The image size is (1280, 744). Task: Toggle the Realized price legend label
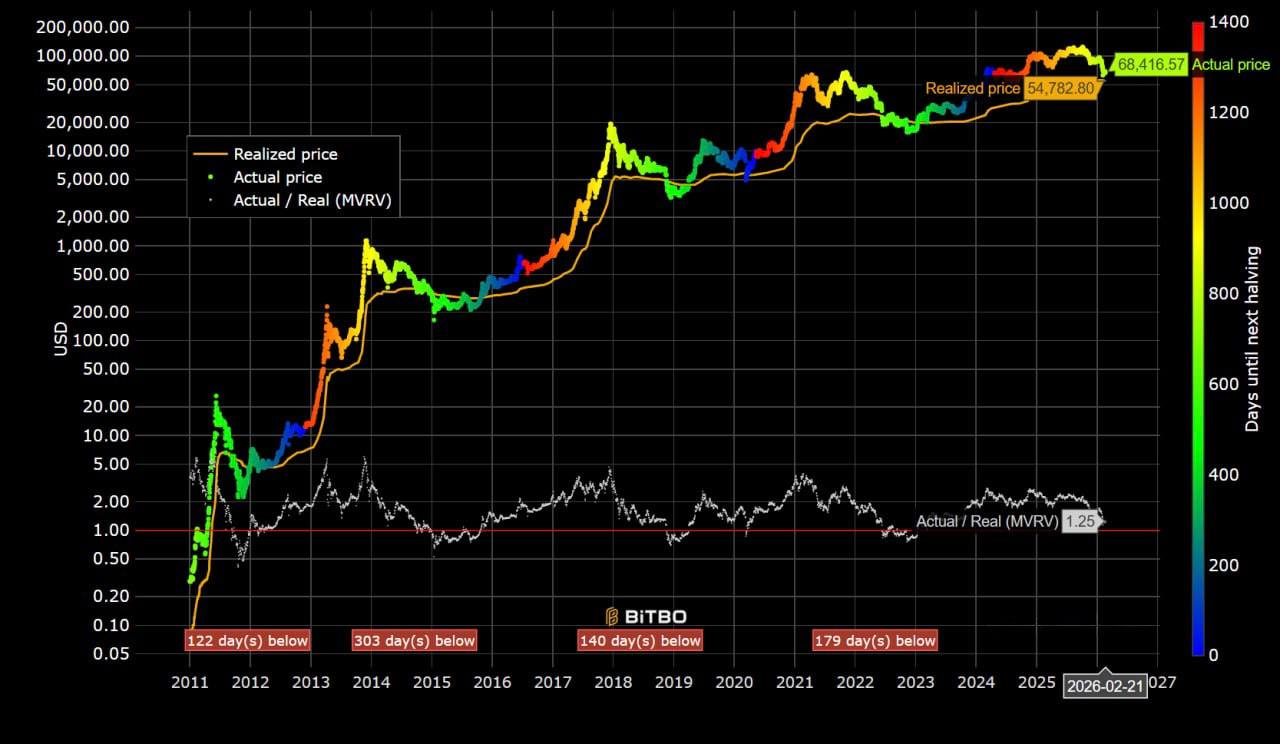[285, 154]
